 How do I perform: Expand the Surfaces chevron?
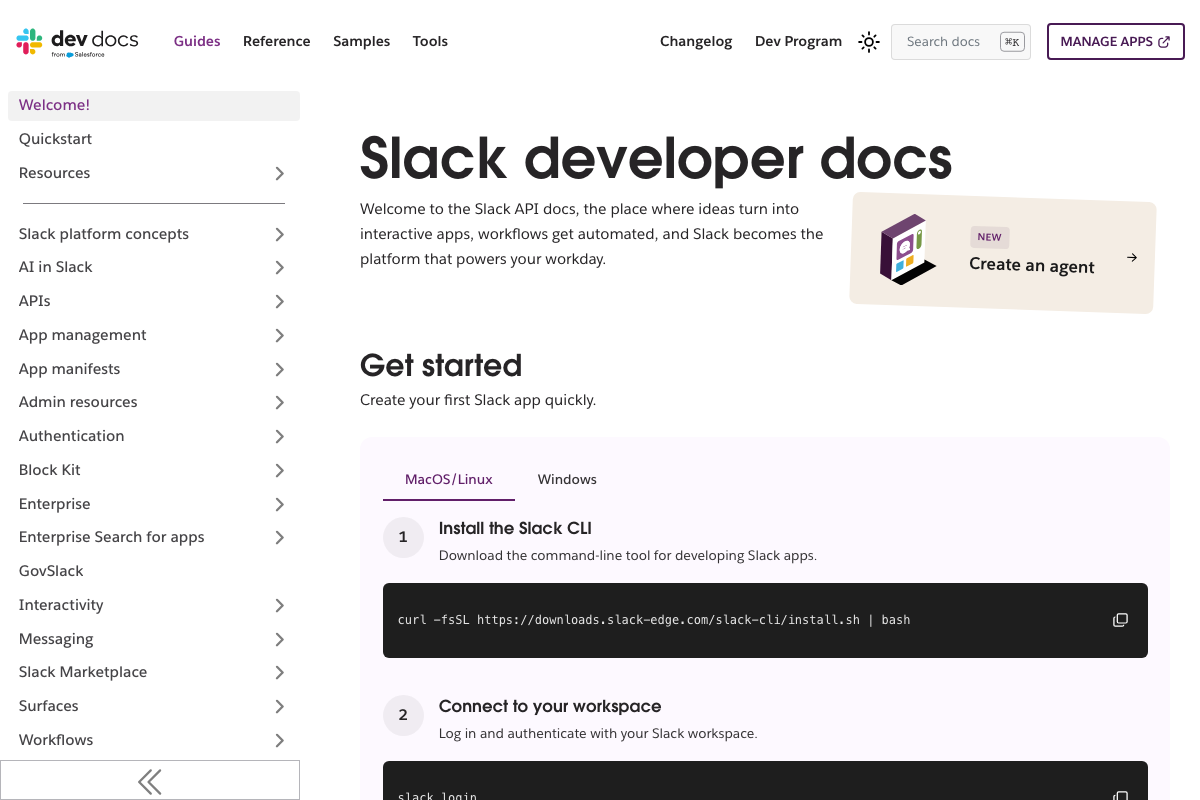tap(280, 706)
